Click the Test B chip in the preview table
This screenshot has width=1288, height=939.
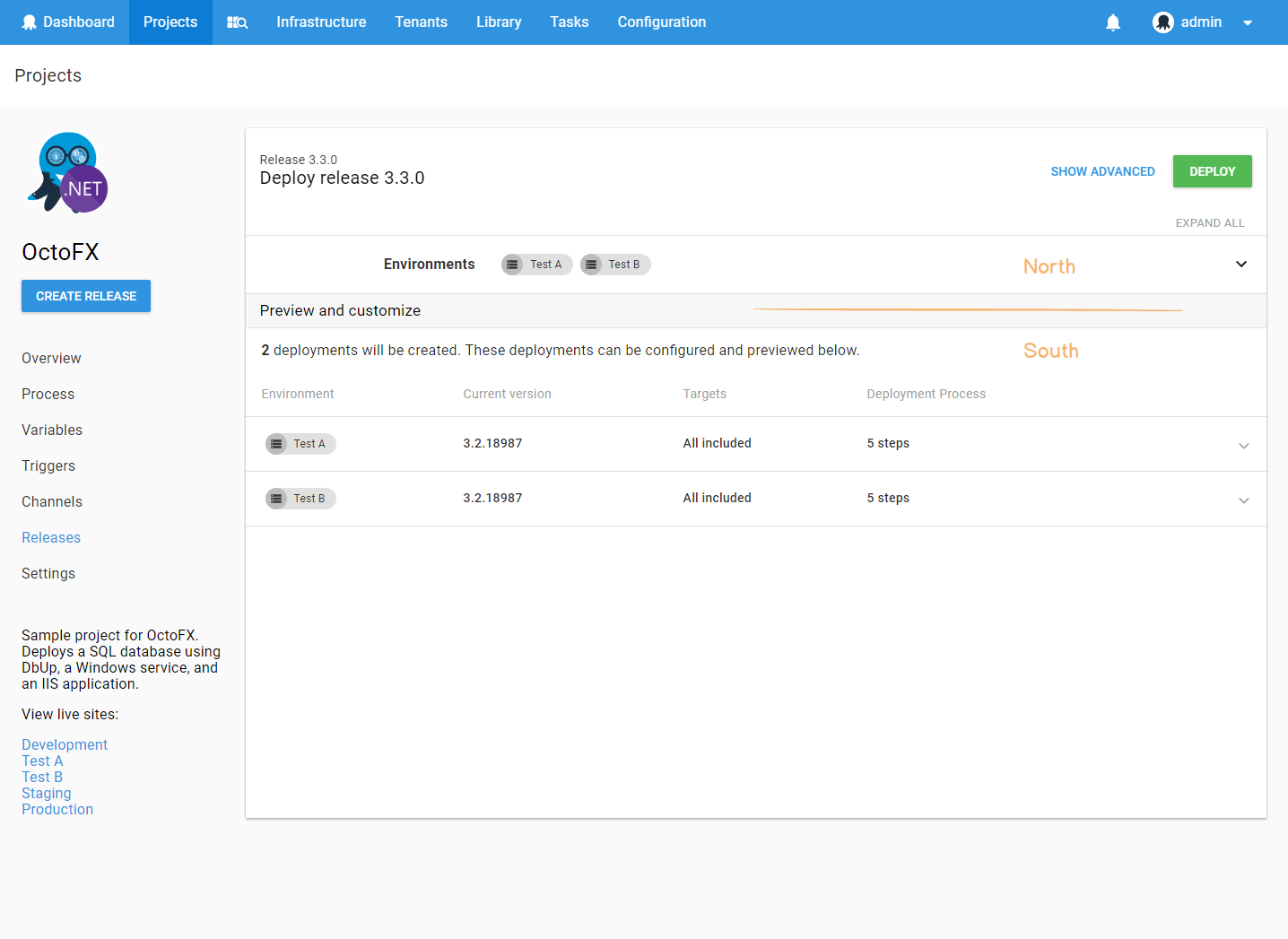[300, 498]
